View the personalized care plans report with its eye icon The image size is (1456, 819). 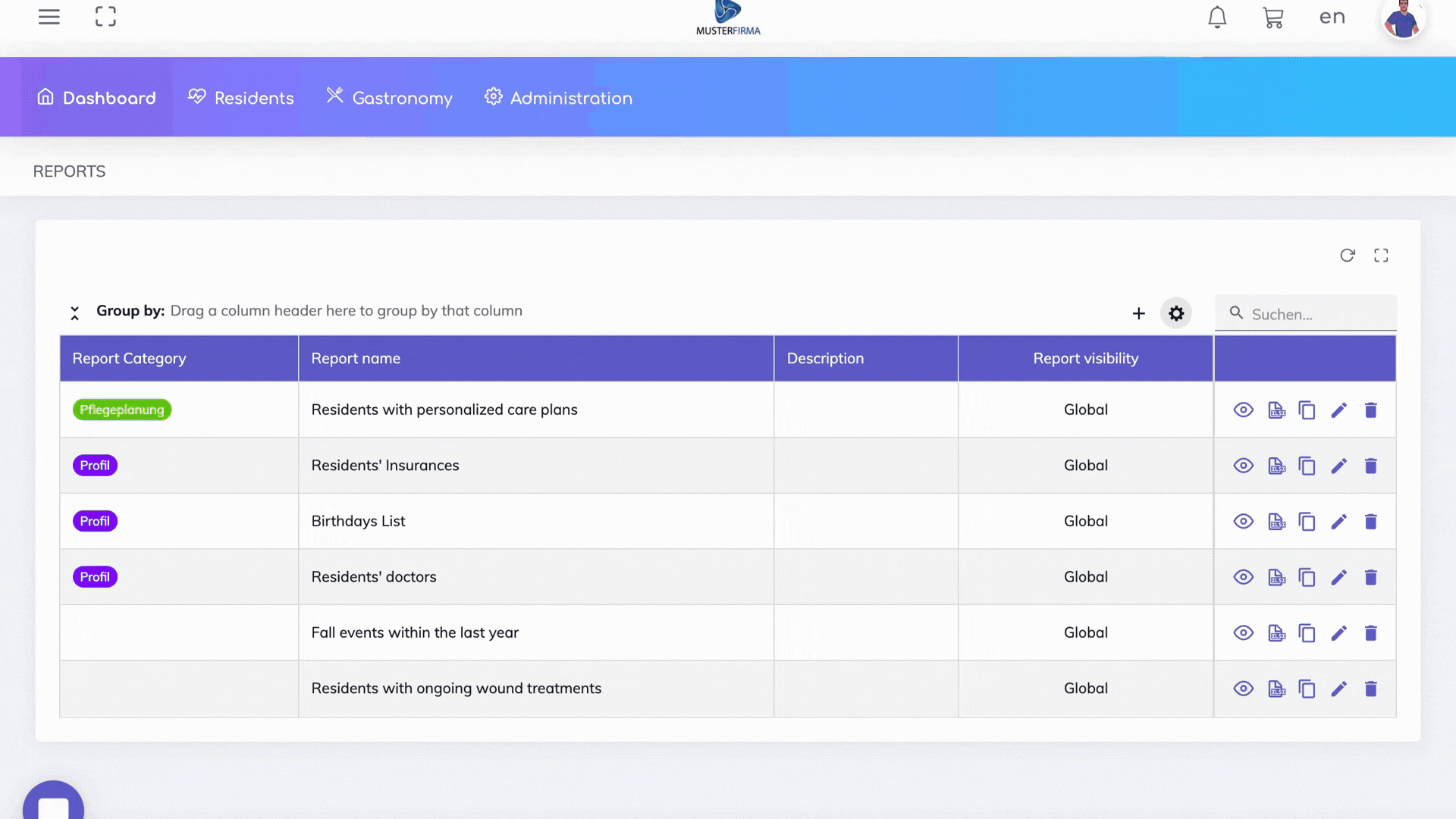(1243, 409)
